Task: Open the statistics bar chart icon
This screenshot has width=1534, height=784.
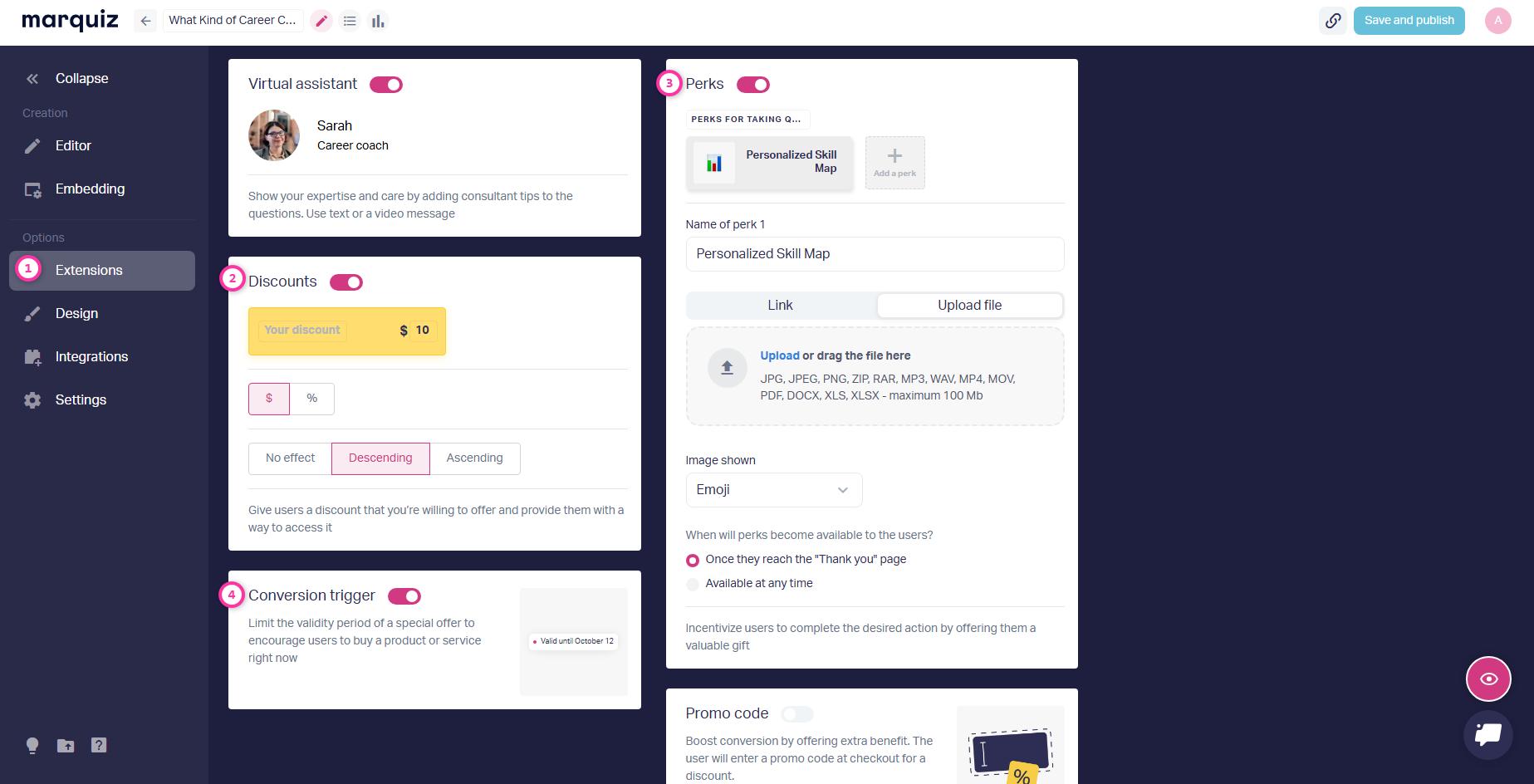Action: 378,21
